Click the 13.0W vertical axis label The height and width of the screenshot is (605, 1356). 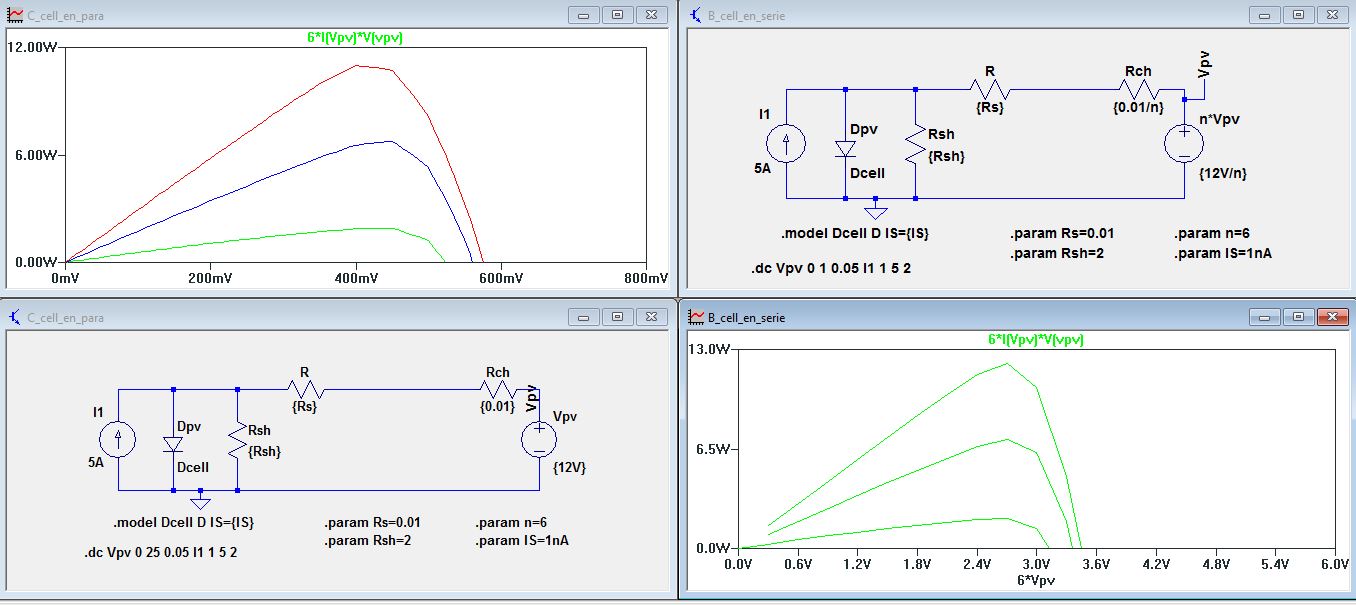[707, 348]
